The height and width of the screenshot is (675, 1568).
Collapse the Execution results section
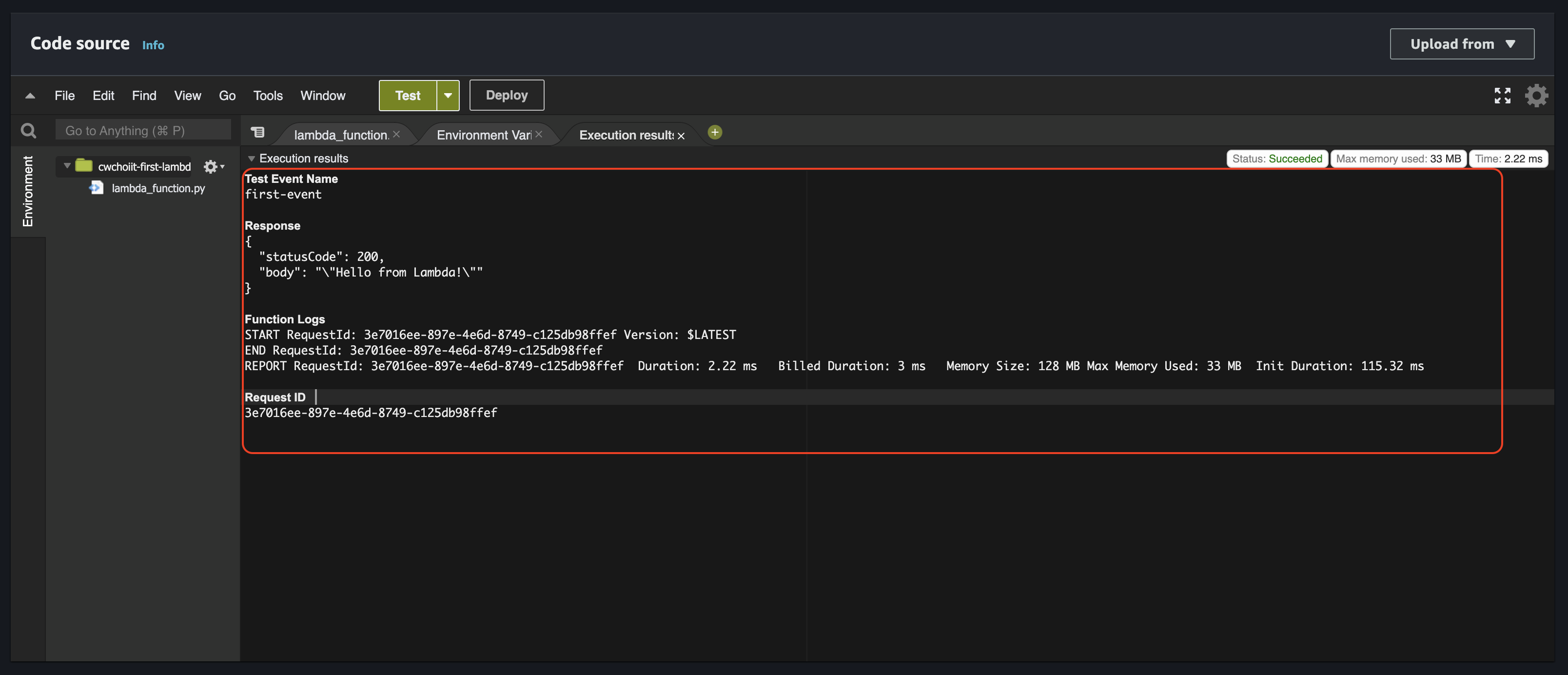click(251, 159)
